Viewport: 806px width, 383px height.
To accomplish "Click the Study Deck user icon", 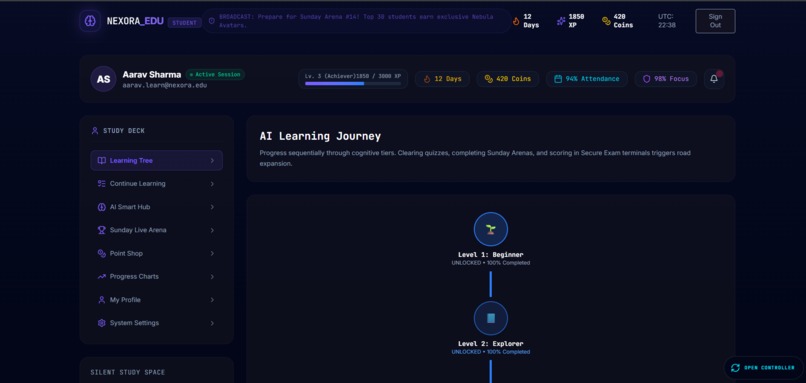I will [95, 131].
